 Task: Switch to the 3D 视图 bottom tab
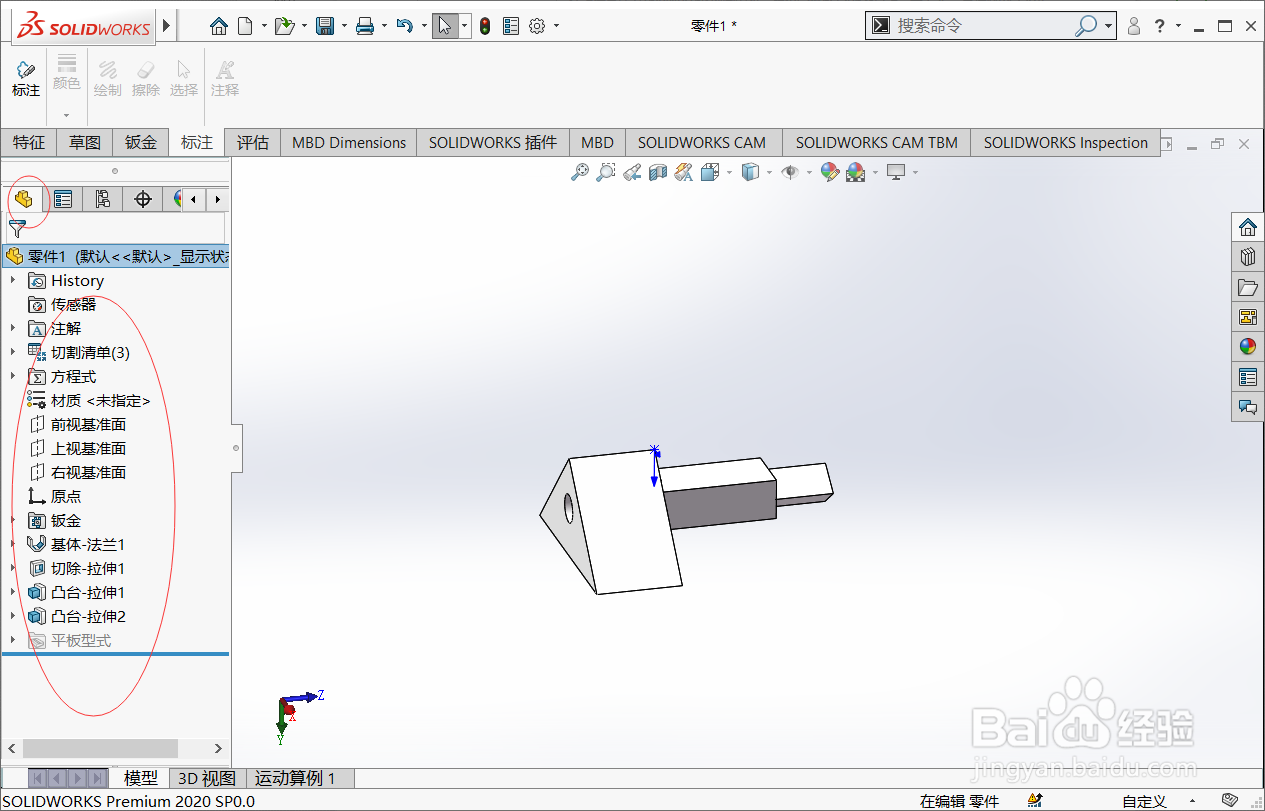click(x=207, y=778)
